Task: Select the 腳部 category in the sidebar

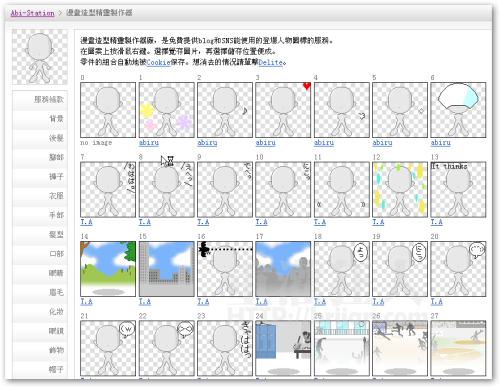Action: (40, 157)
